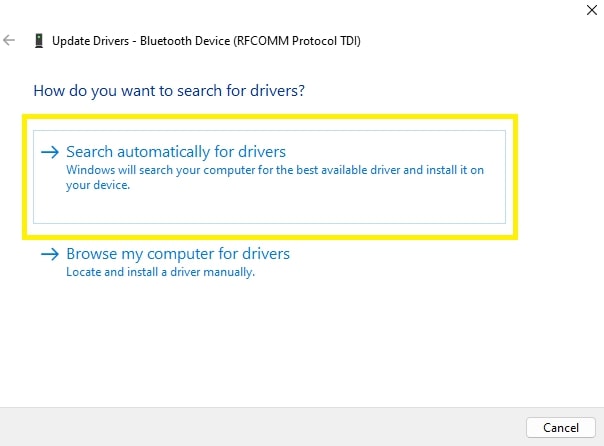Click the Bluetooth device icon beside the title
Viewport: 604px width, 446px height.
coord(39,40)
